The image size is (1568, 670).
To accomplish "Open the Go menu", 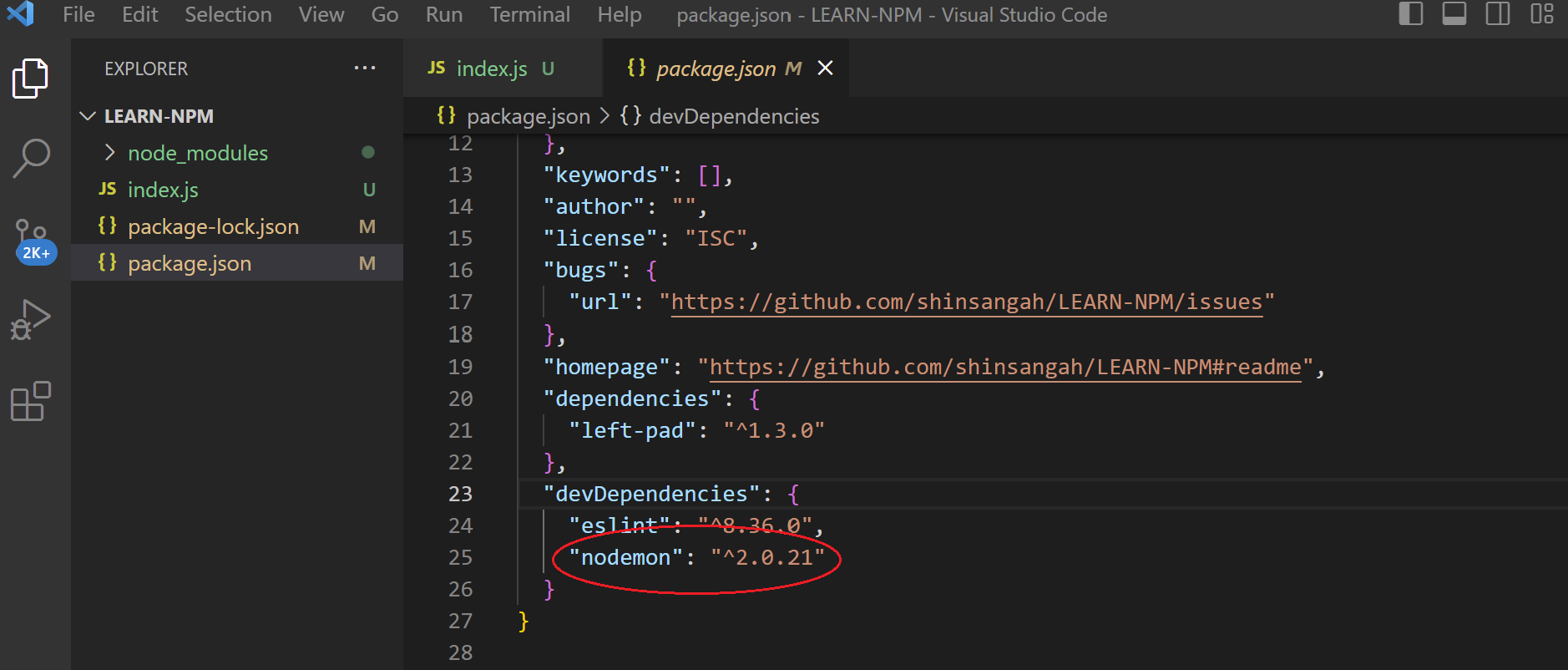I will pyautogui.click(x=385, y=14).
